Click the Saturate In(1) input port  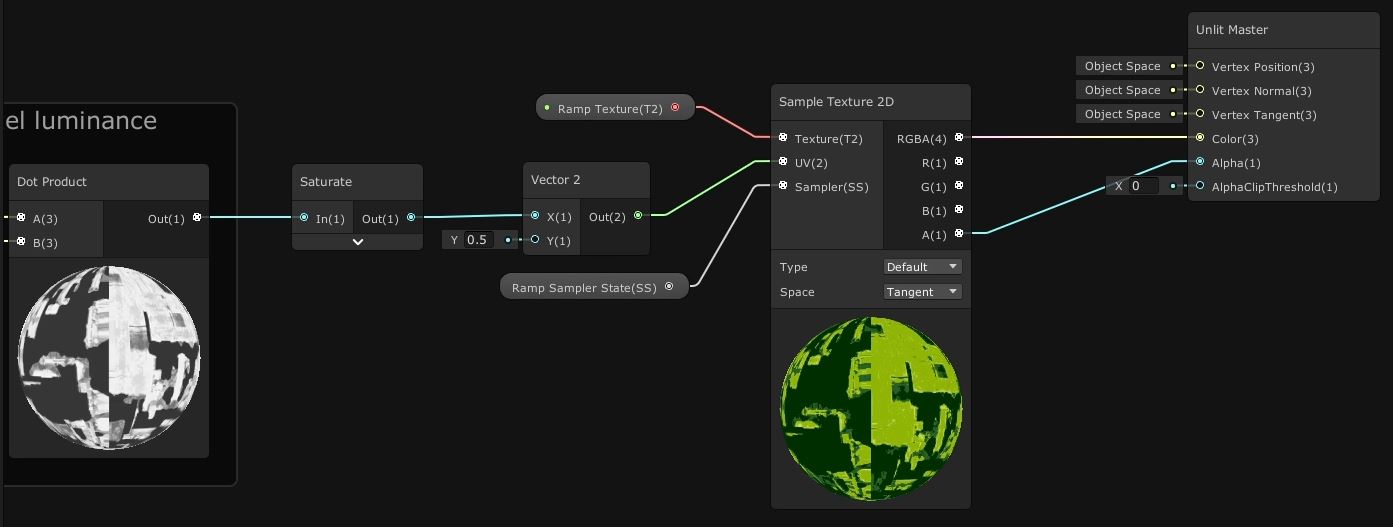click(x=304, y=217)
